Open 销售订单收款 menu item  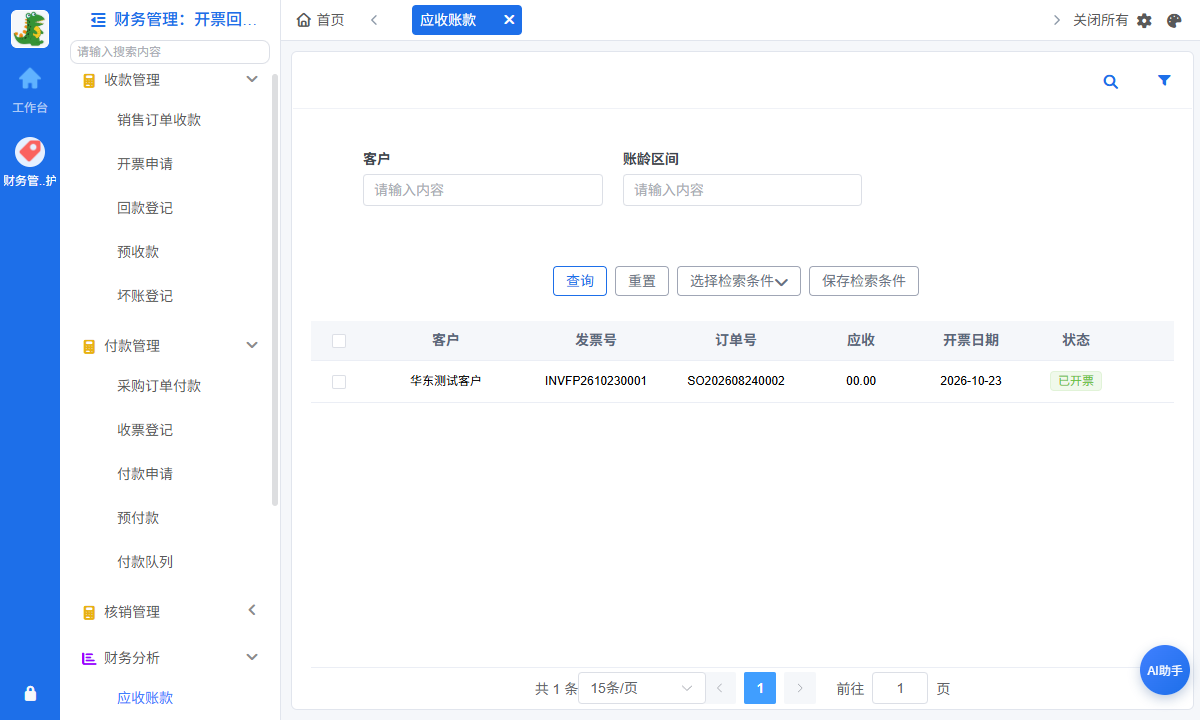pyautogui.click(x=159, y=120)
